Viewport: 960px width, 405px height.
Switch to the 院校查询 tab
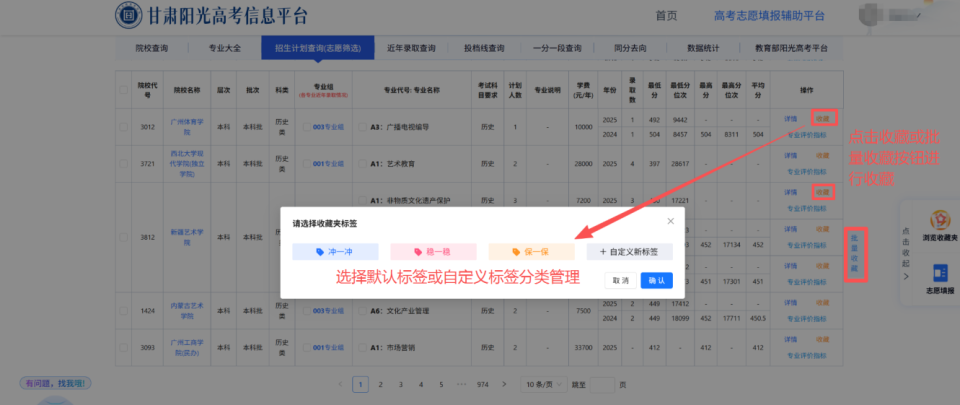tap(152, 48)
